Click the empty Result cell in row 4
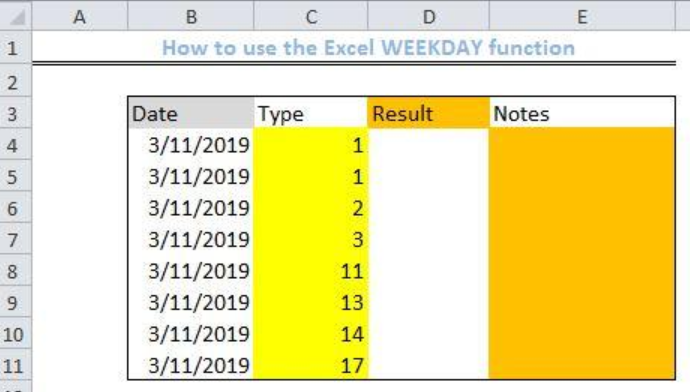Image resolution: width=690 pixels, height=392 pixels. [429, 145]
